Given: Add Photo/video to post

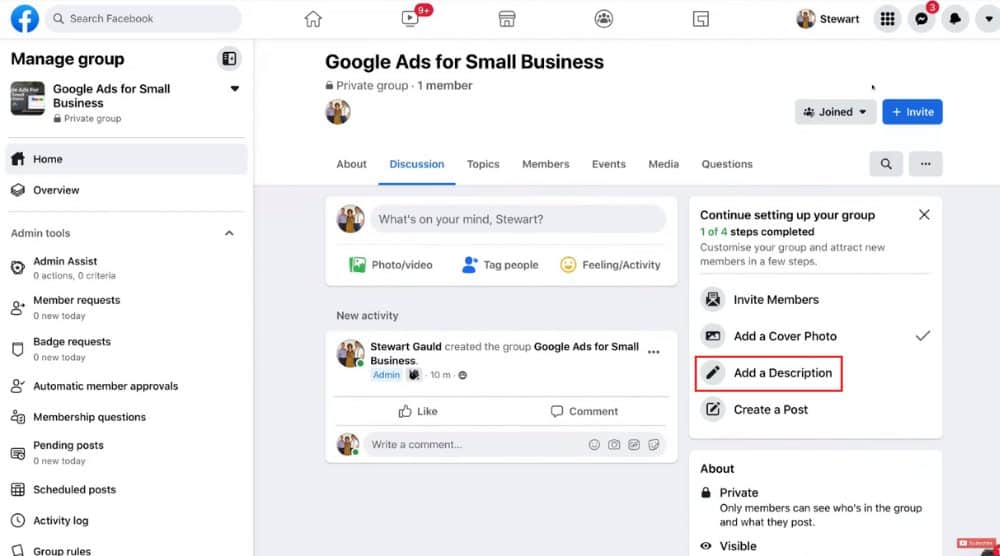Looking at the screenshot, I should (x=390, y=265).
